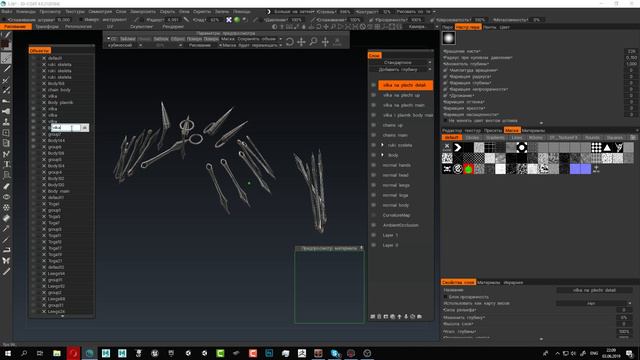Click the plus add-mask icon

tap(596, 169)
